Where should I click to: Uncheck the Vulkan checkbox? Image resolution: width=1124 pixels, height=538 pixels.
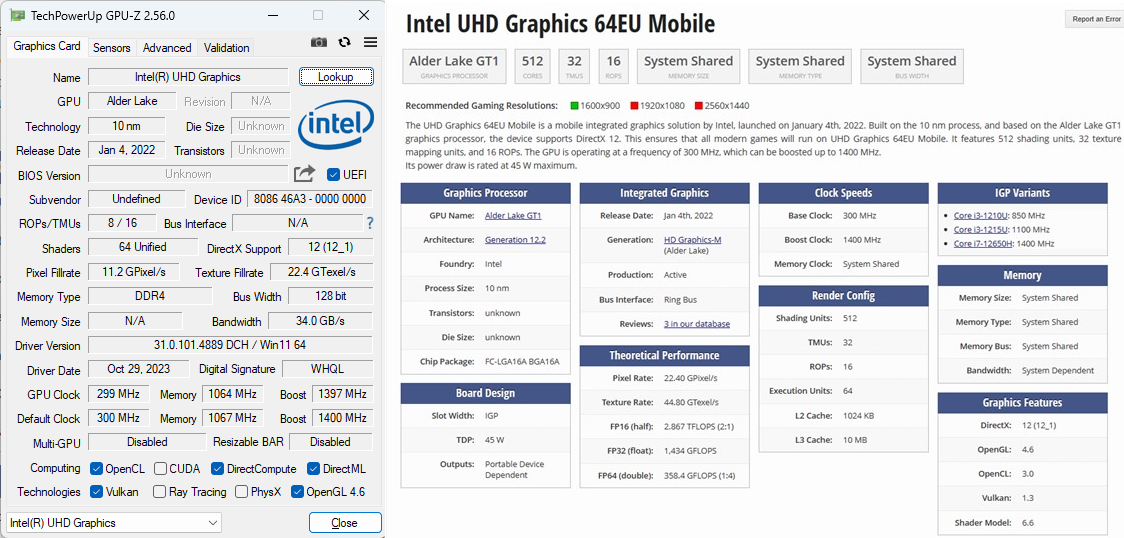(x=97, y=492)
